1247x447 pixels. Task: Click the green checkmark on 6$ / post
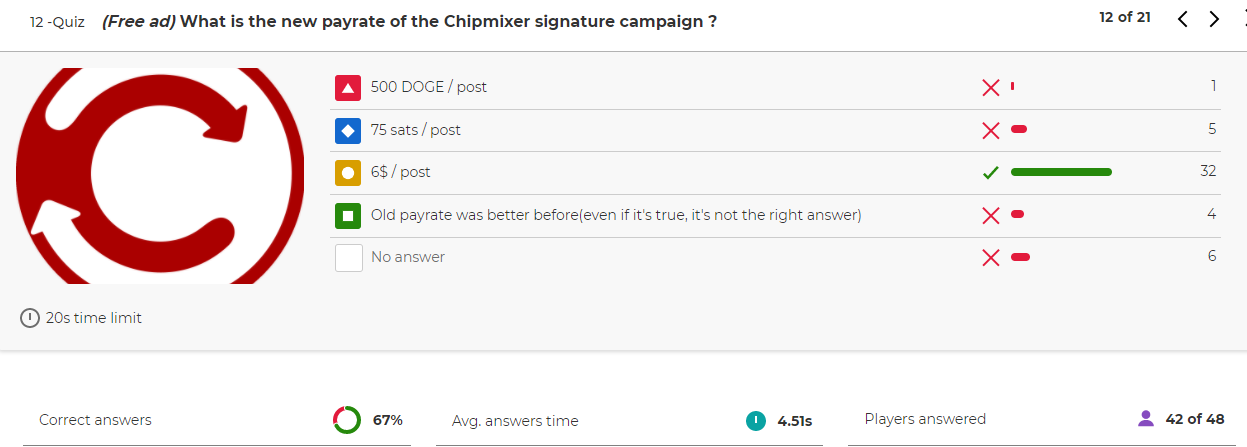point(991,172)
